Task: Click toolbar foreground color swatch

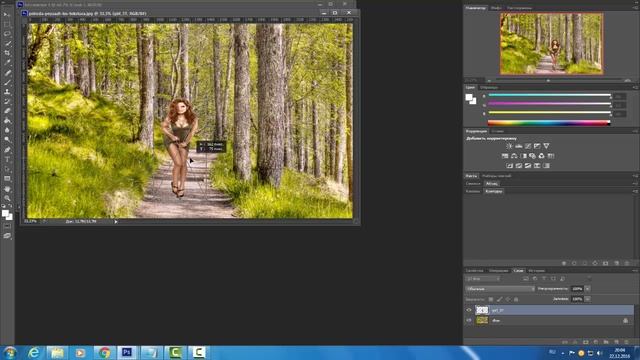Action: pyautogui.click(x=5, y=213)
